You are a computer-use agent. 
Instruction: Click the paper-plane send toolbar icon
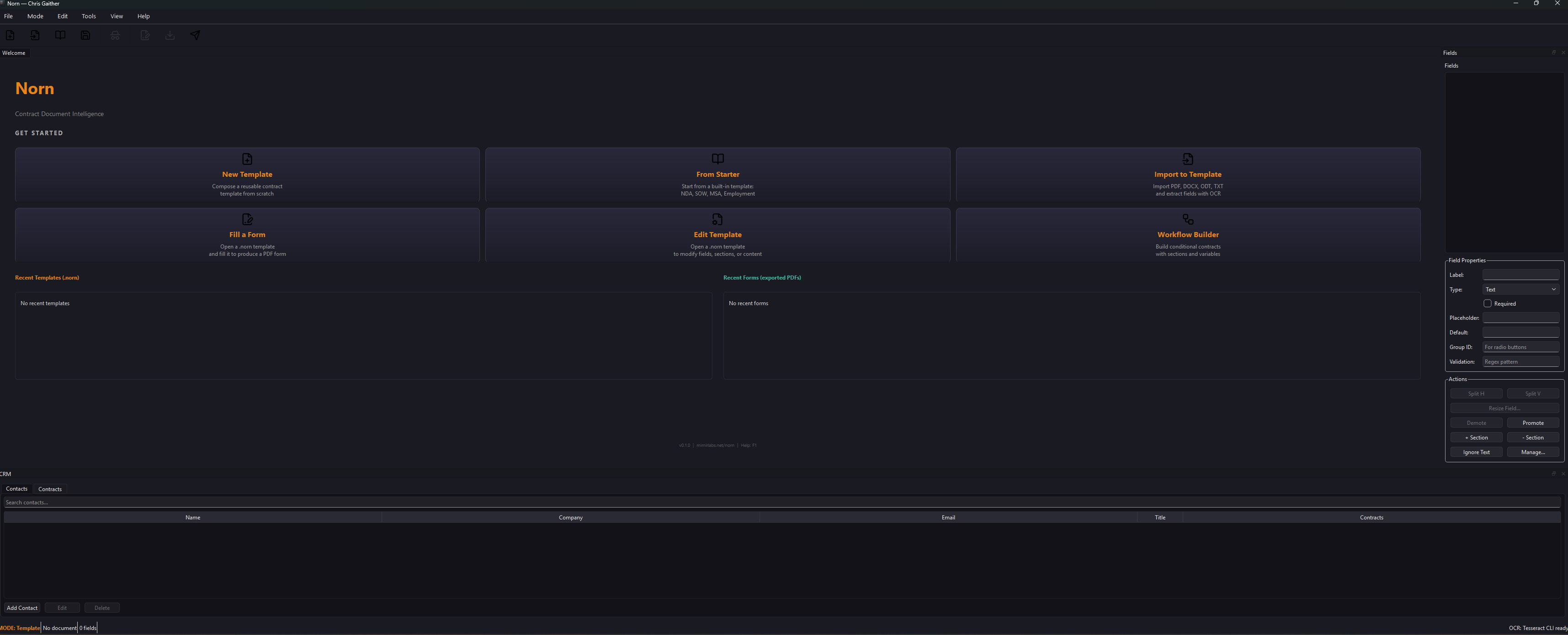click(x=196, y=35)
